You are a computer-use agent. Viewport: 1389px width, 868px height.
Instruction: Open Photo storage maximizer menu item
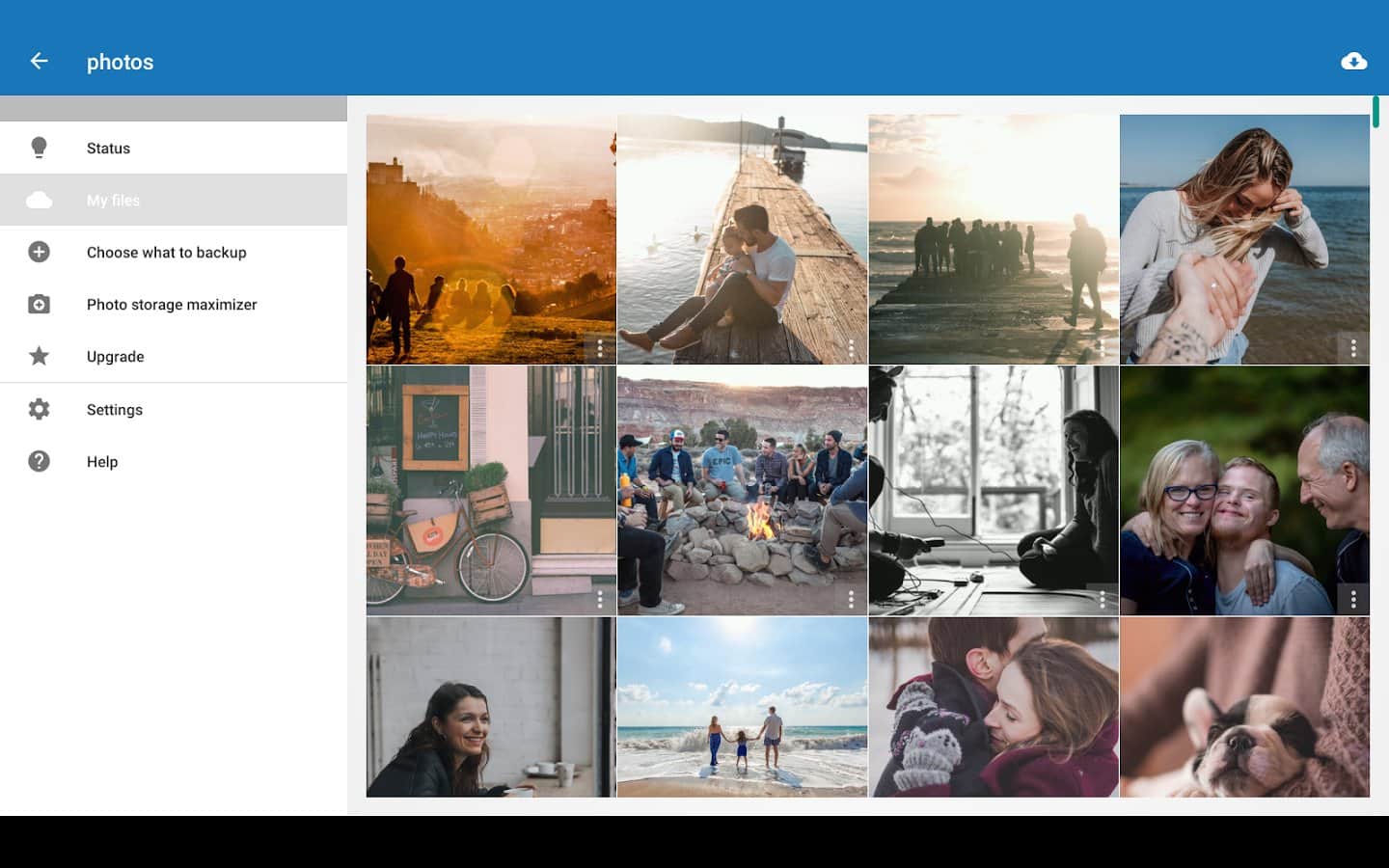coord(172,304)
